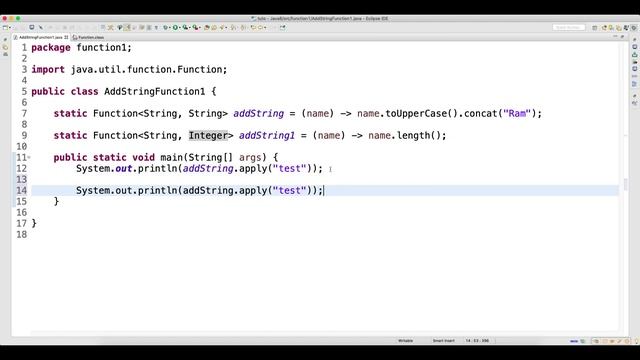
Task: Click the Debug bug icon in toolbar
Action: tap(165, 27)
